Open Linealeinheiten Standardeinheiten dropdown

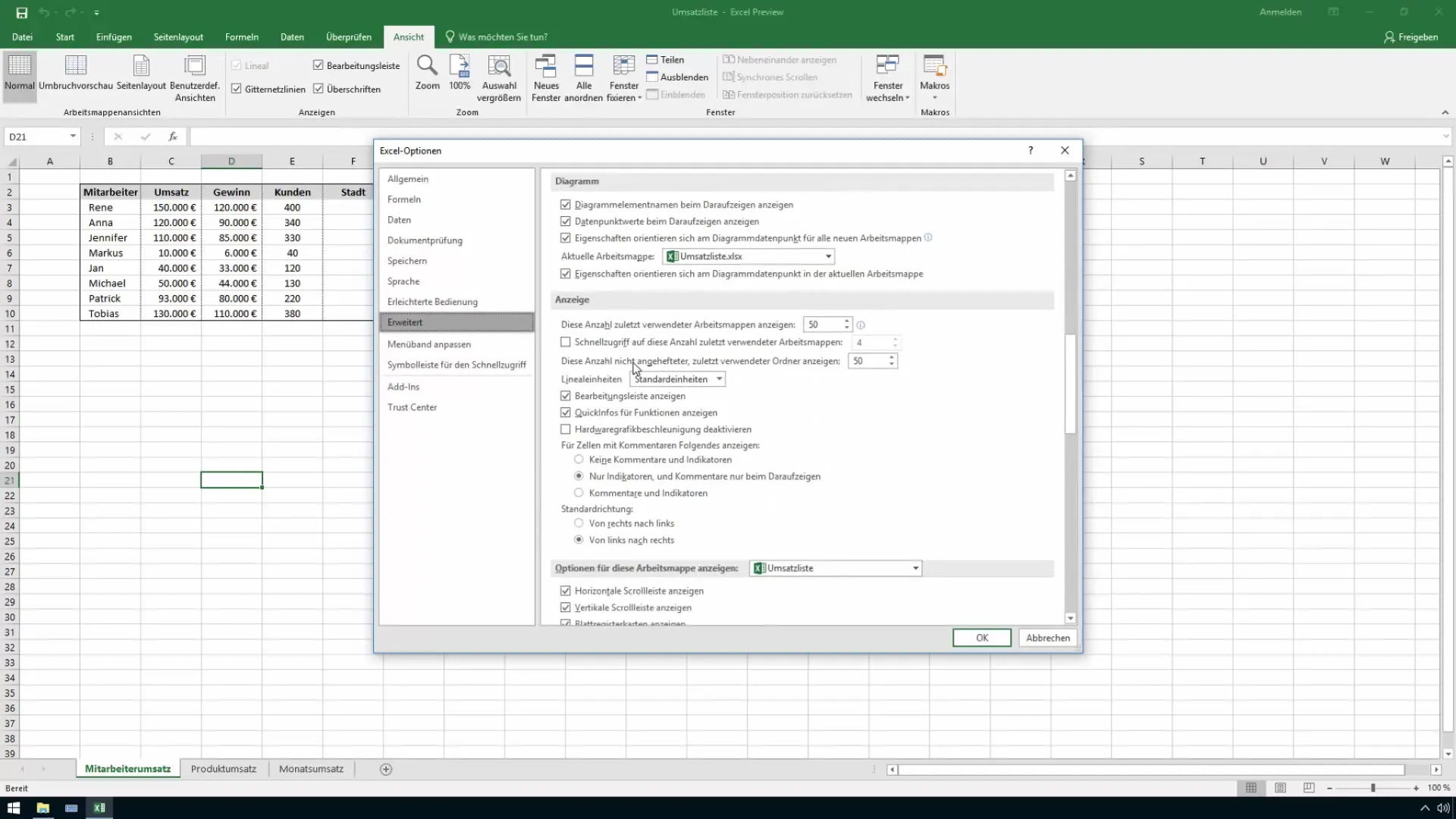click(677, 379)
